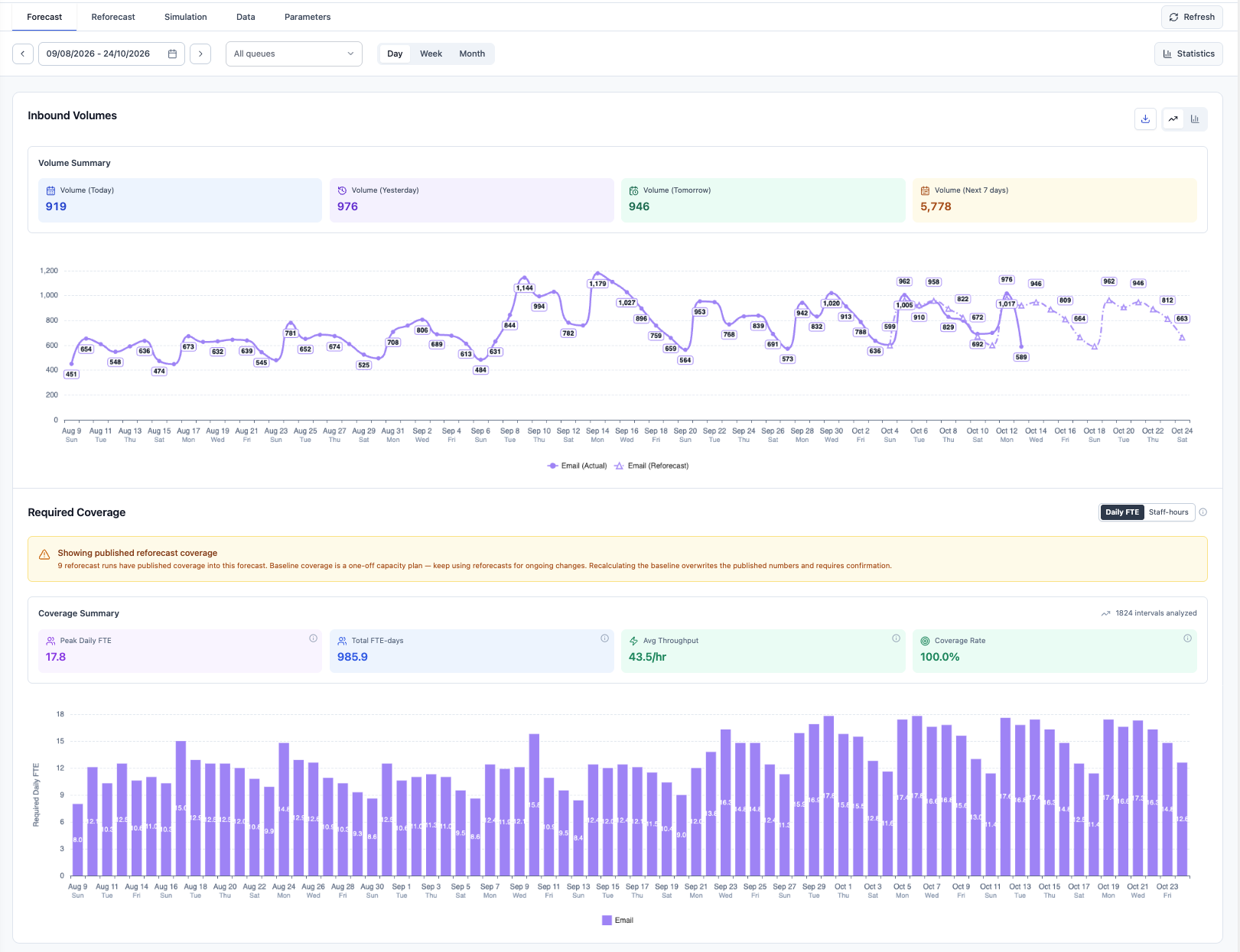Click the calendar icon in date range field
Screen dimensions: 1240x952
[172, 54]
